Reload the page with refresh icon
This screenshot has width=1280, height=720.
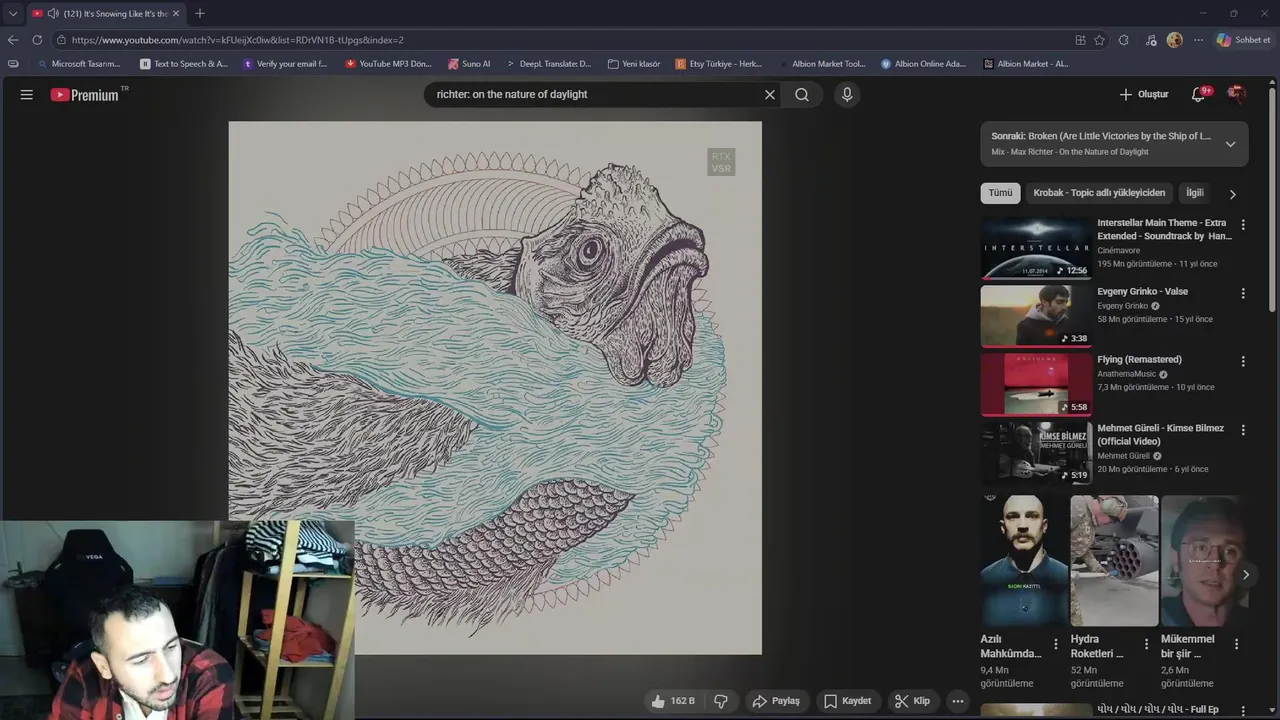click(37, 40)
